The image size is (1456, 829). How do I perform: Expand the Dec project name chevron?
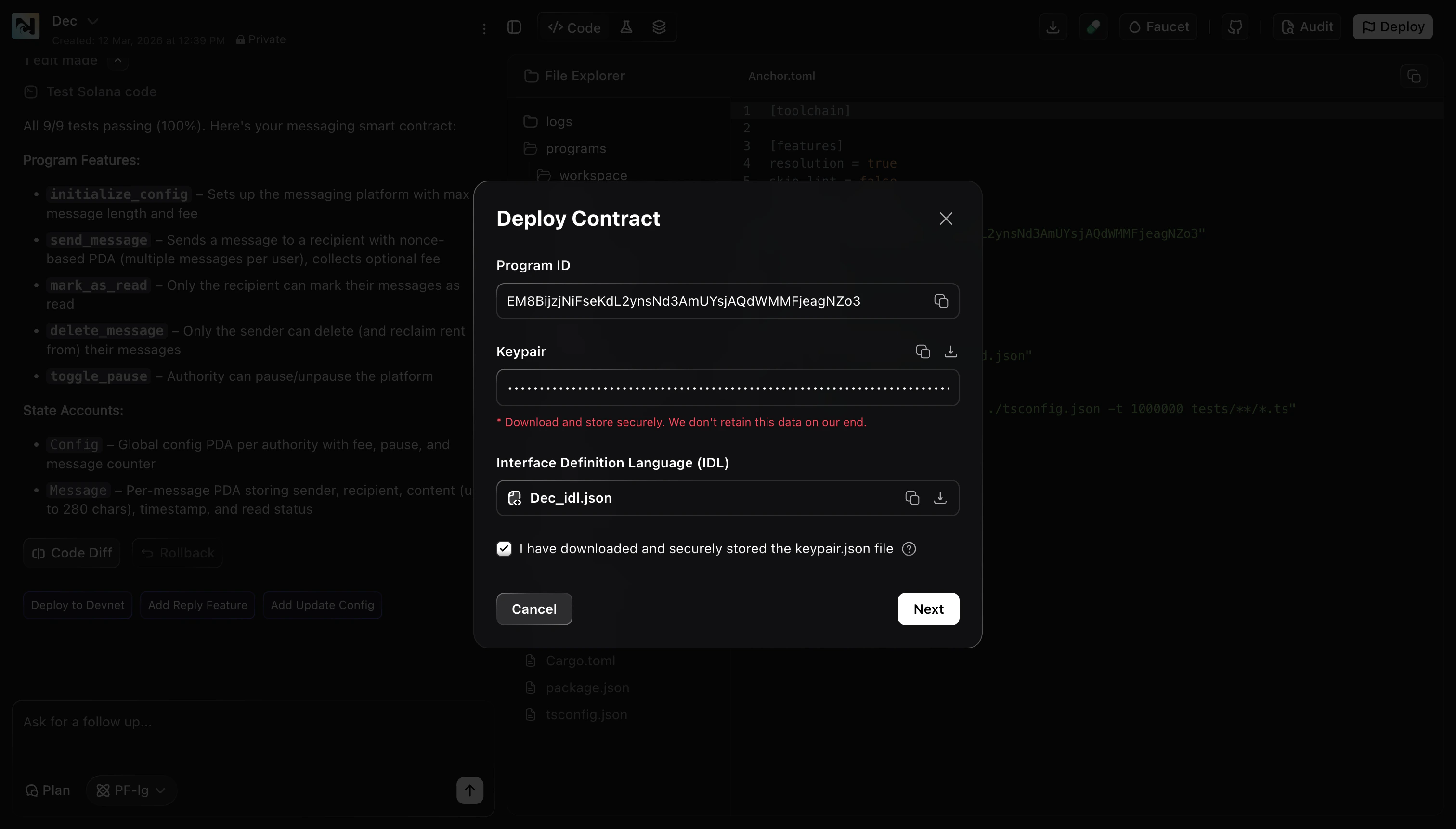click(93, 21)
